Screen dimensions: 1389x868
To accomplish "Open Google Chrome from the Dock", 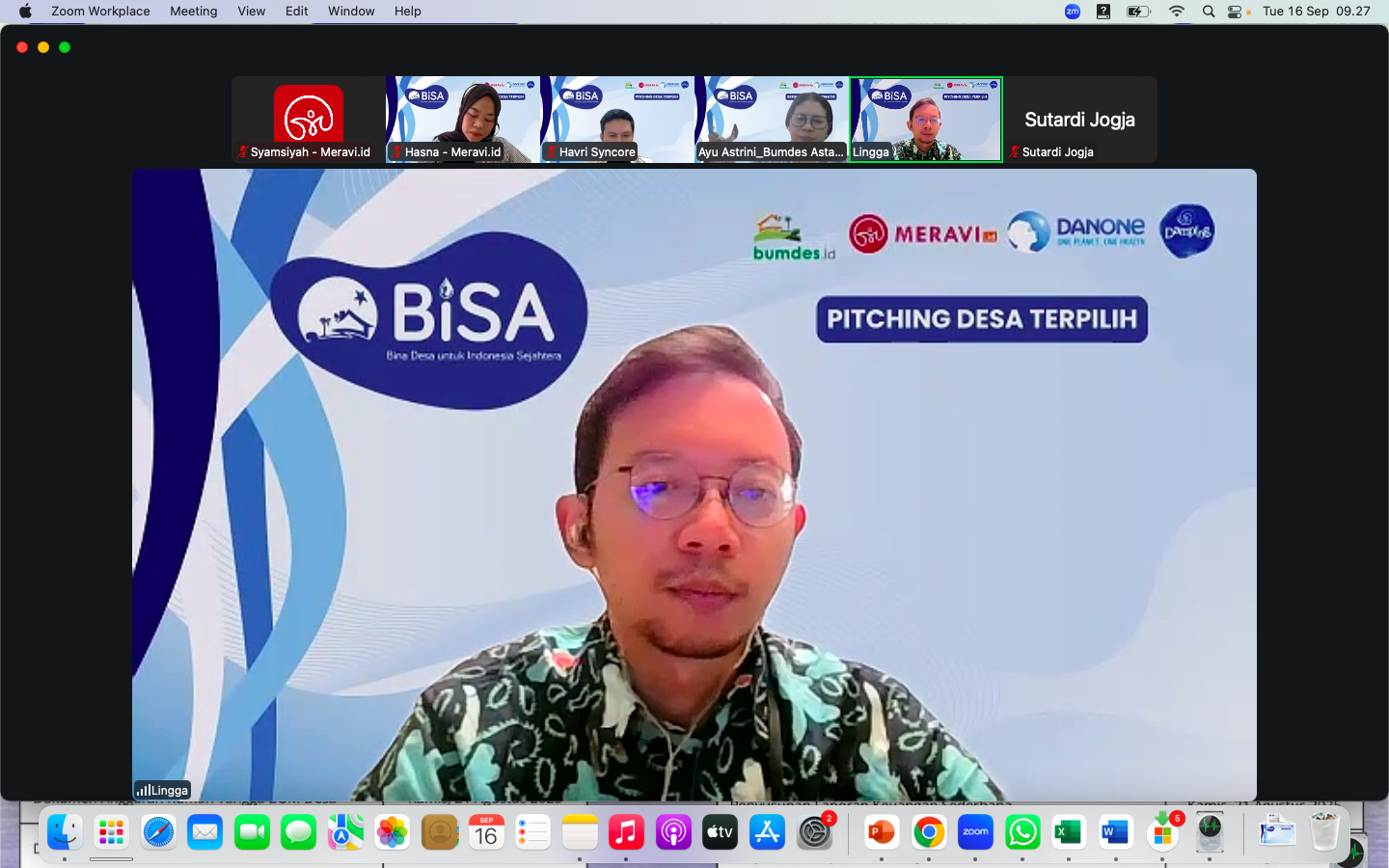I will point(928,831).
